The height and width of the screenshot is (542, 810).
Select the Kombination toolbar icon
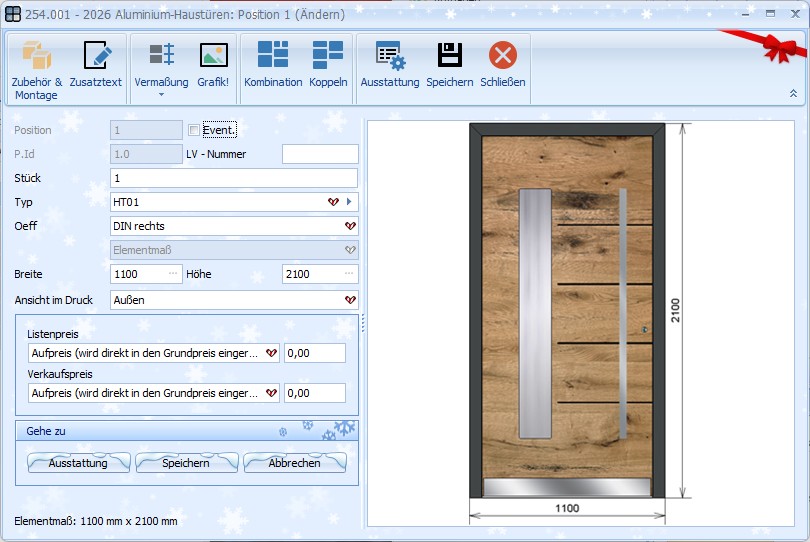pyautogui.click(x=273, y=56)
